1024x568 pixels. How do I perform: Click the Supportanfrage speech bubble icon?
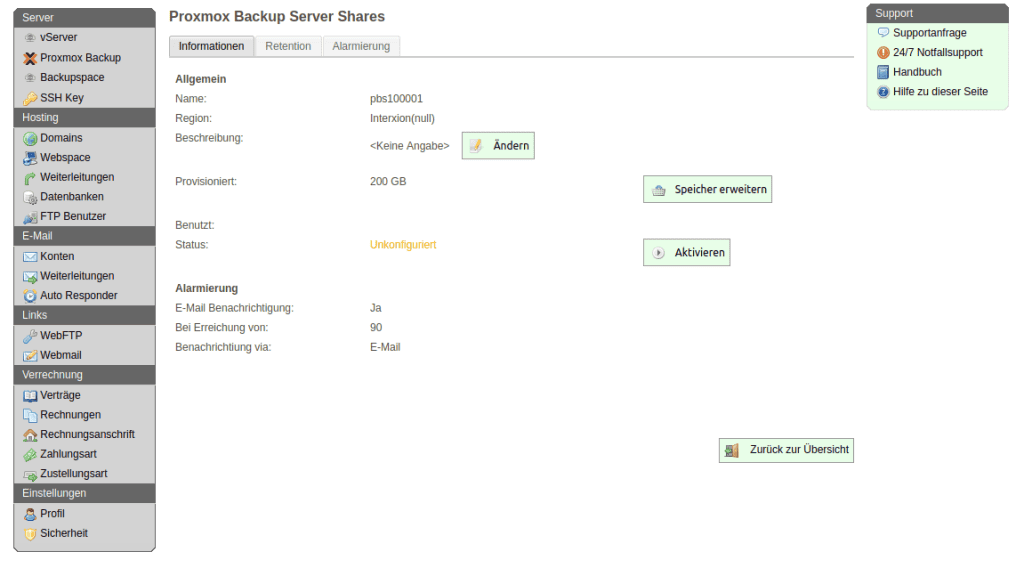click(x=883, y=33)
